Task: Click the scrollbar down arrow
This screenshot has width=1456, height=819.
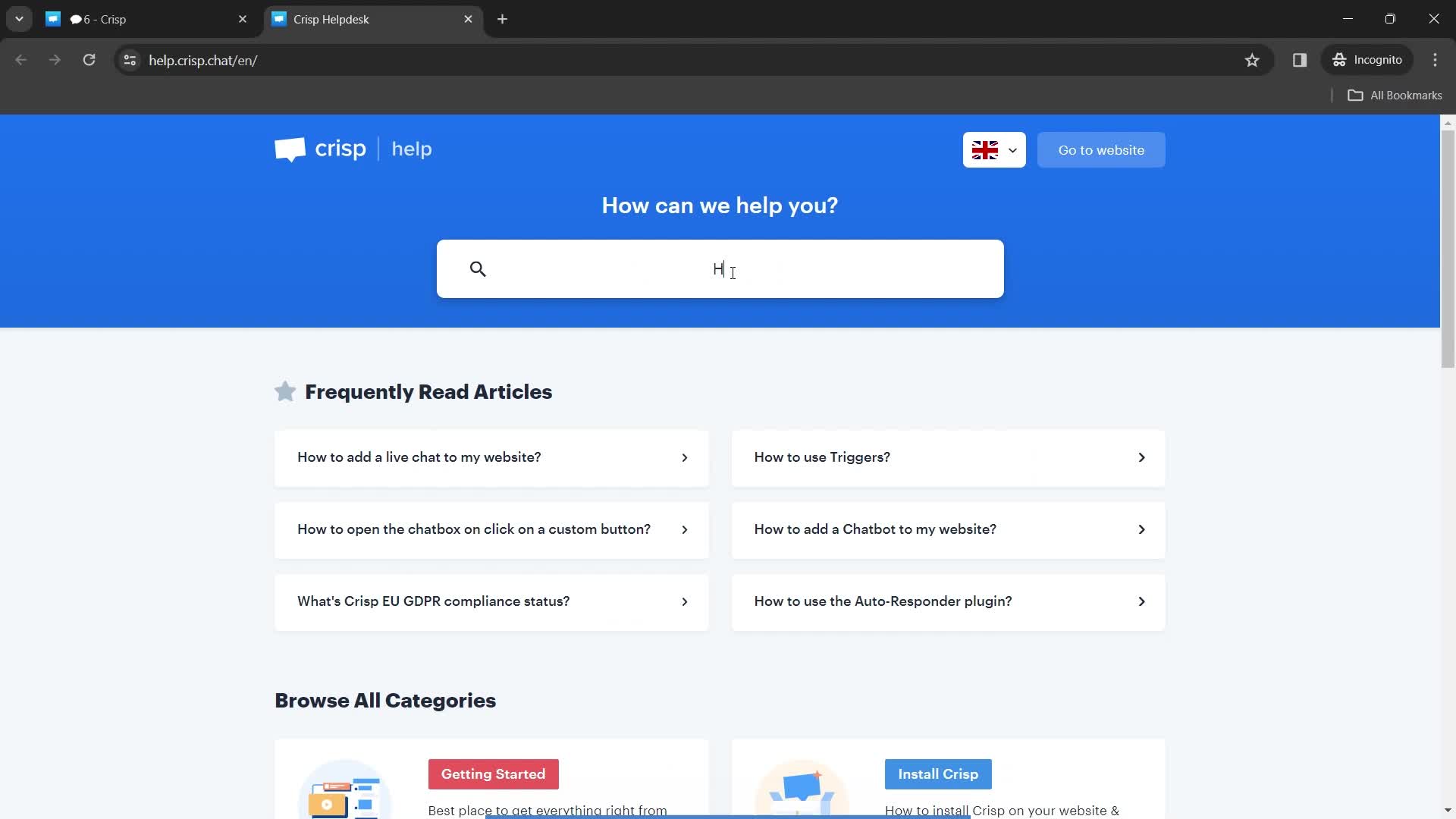Action: tap(1448, 811)
